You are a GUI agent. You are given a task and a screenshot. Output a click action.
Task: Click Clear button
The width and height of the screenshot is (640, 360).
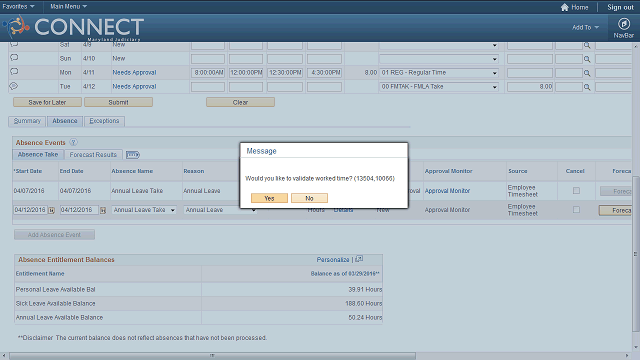[240, 102]
